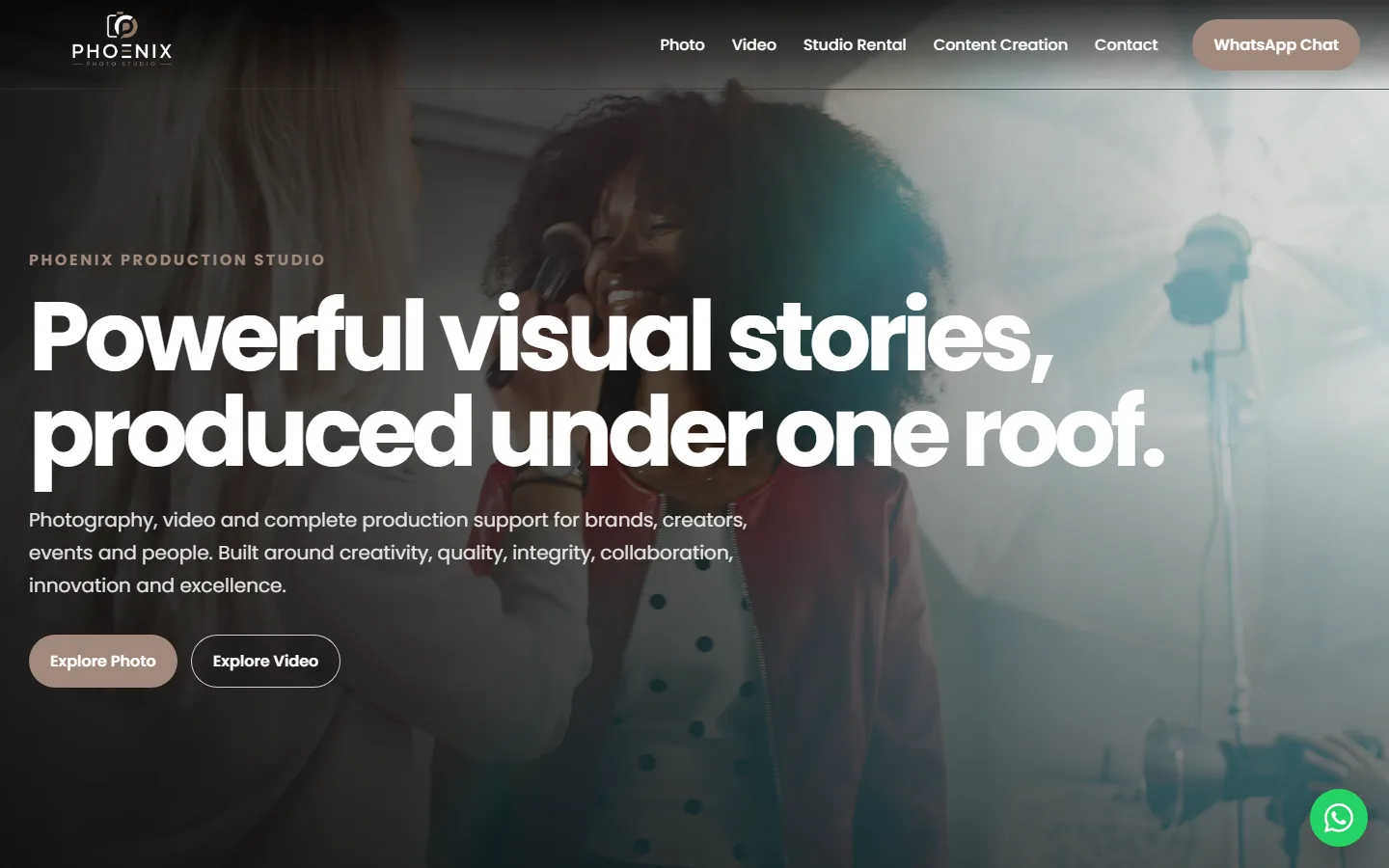Open the floating green WhatsApp icon
1389x868 pixels.
(x=1338, y=818)
